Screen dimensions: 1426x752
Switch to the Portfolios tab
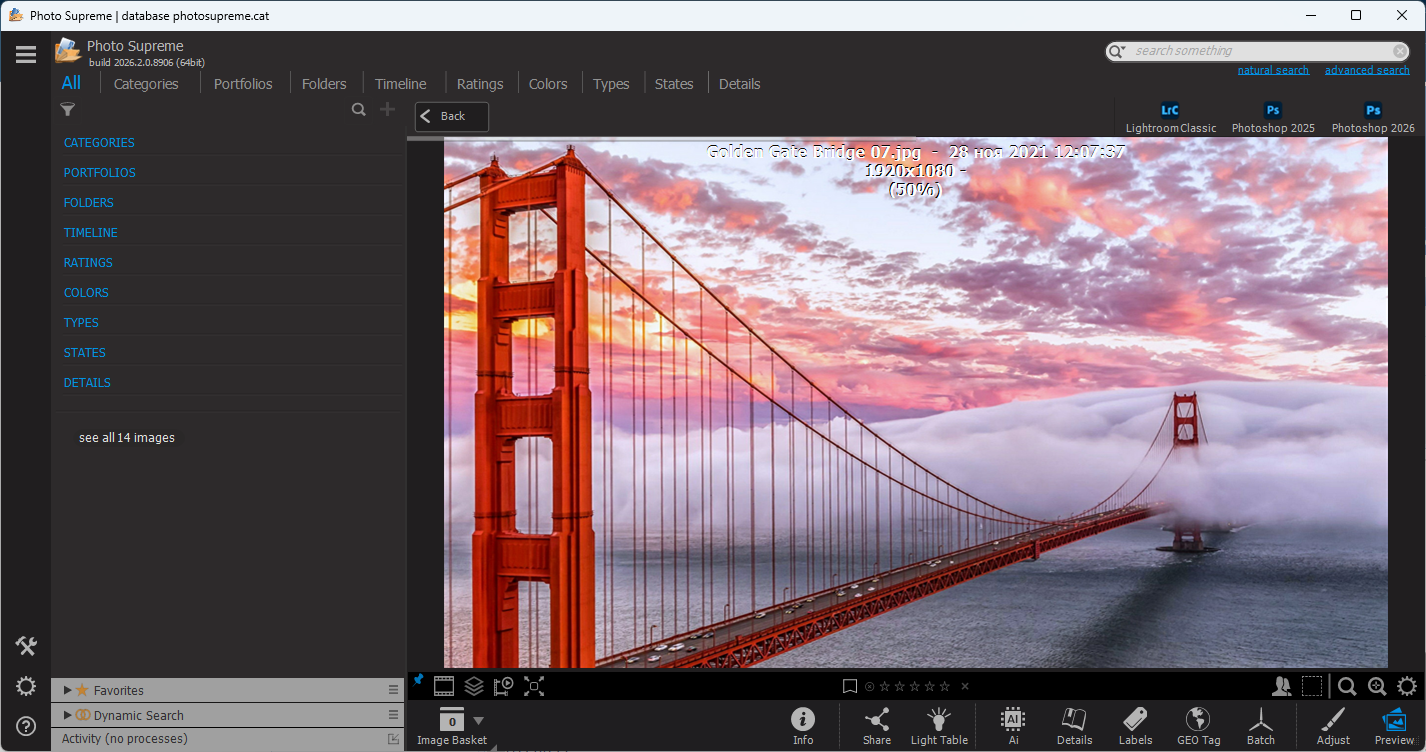pyautogui.click(x=243, y=84)
